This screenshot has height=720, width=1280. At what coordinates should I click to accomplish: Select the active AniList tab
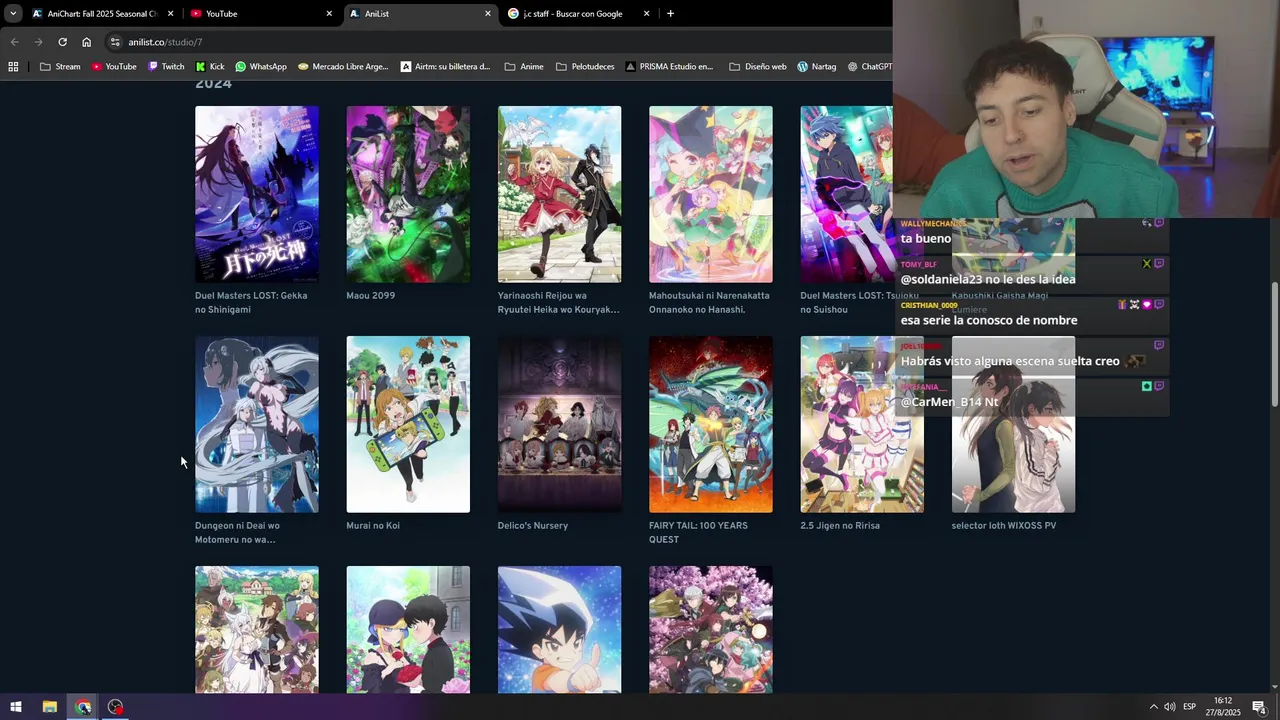[420, 14]
